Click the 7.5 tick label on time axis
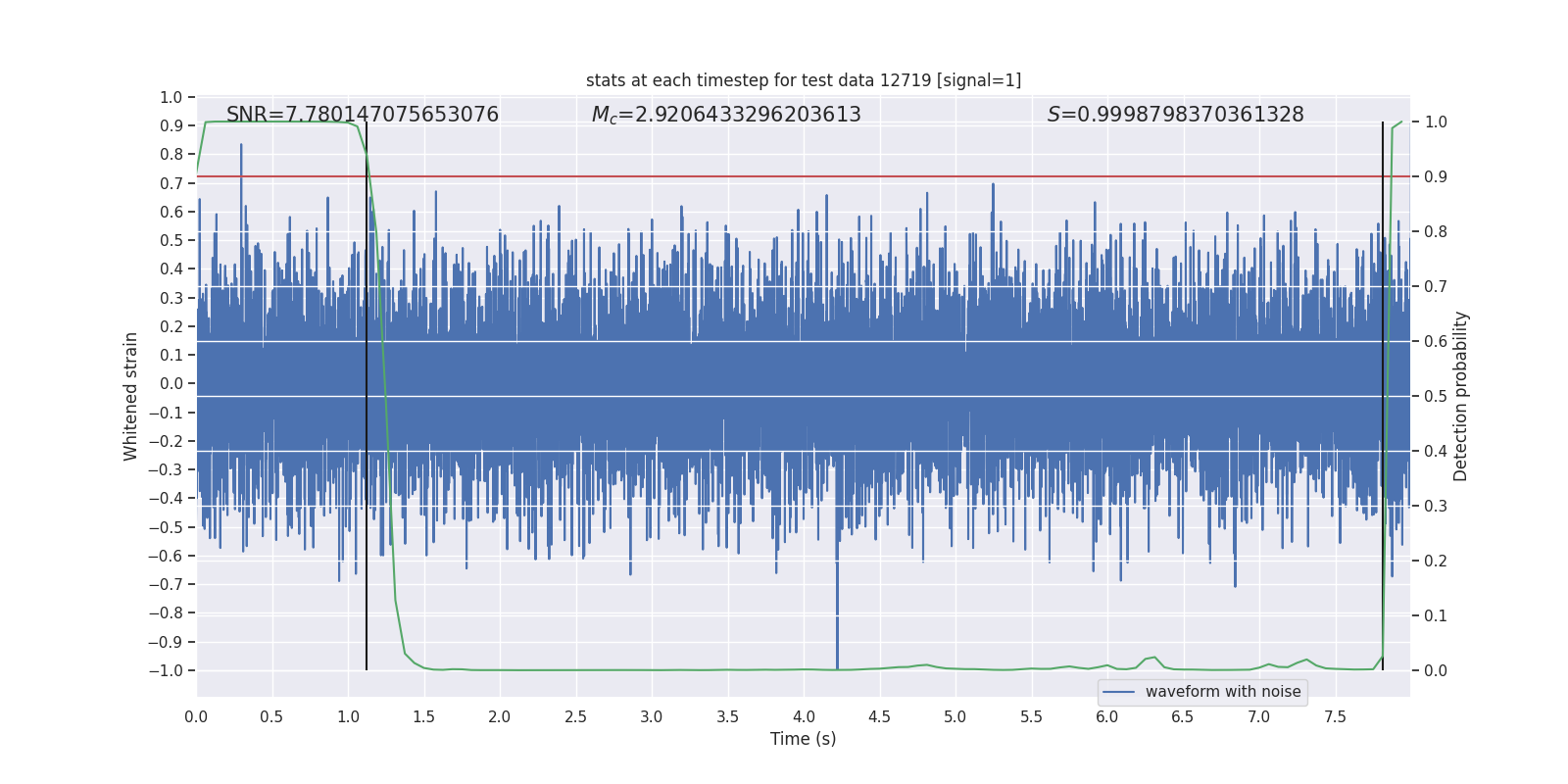This screenshot has height=784, width=1568. (1335, 716)
